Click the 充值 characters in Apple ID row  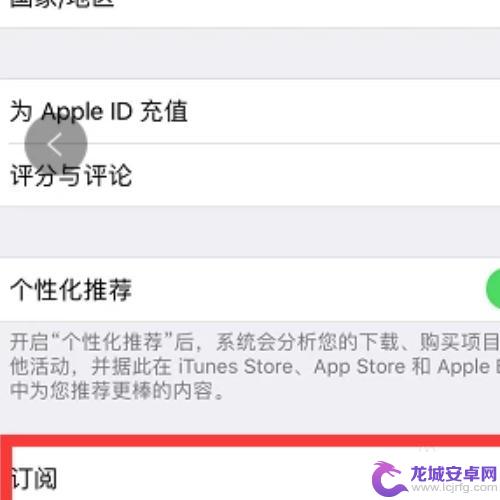(x=164, y=111)
